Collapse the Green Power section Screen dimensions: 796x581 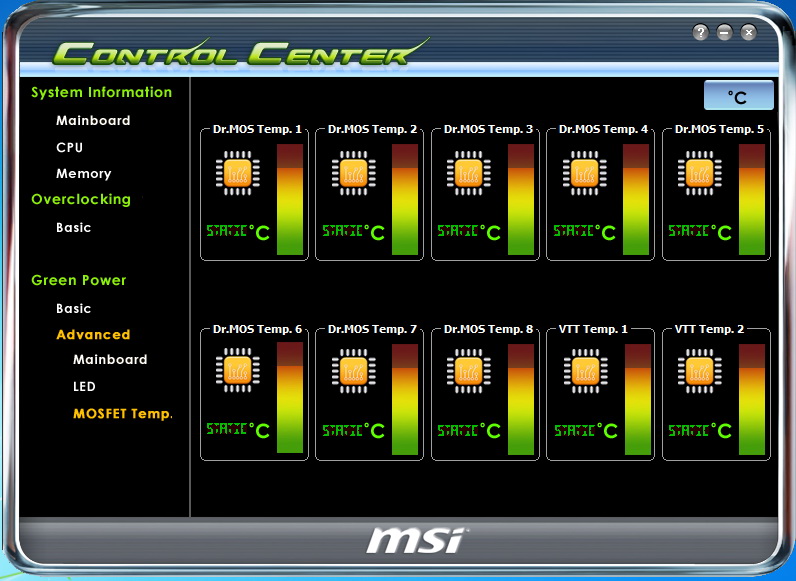(x=79, y=280)
